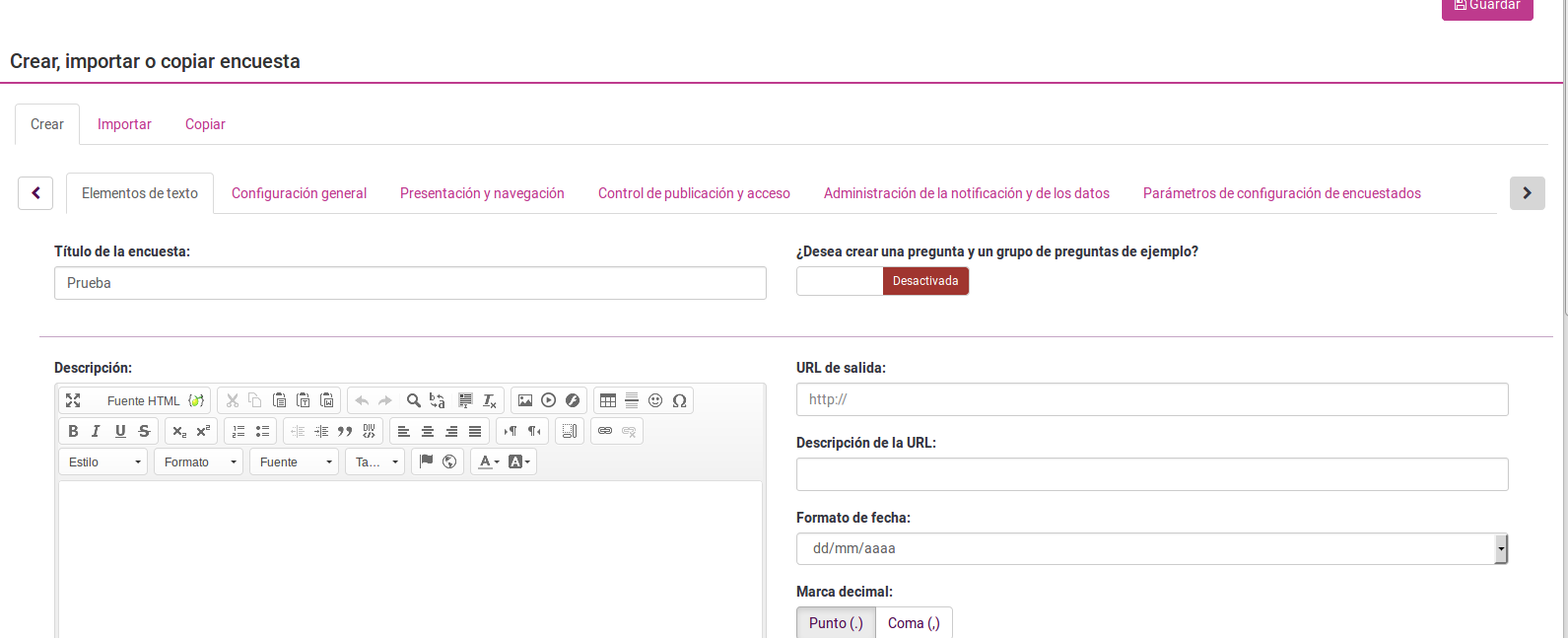Click the insert image icon

pyautogui.click(x=525, y=400)
